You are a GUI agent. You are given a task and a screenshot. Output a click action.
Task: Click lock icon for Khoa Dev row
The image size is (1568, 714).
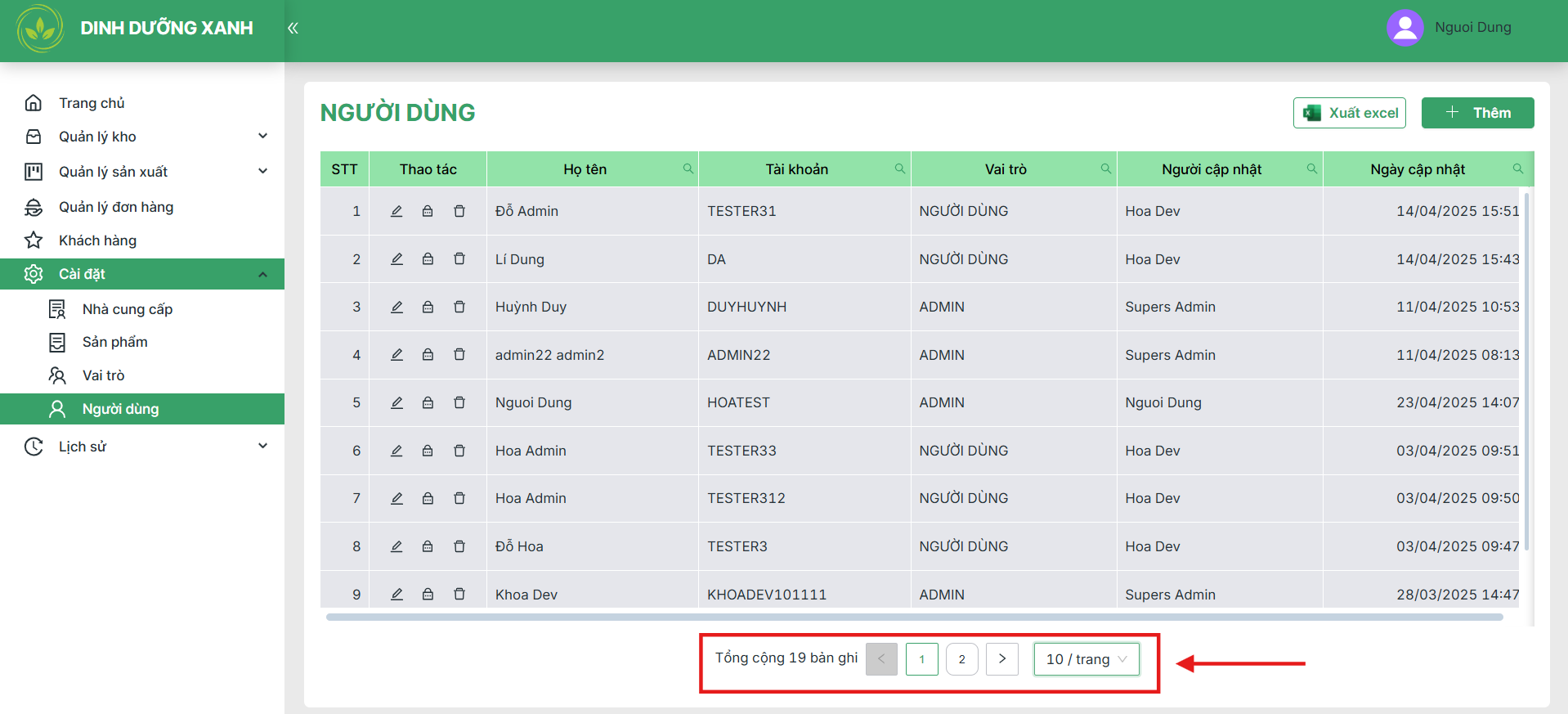click(x=428, y=595)
